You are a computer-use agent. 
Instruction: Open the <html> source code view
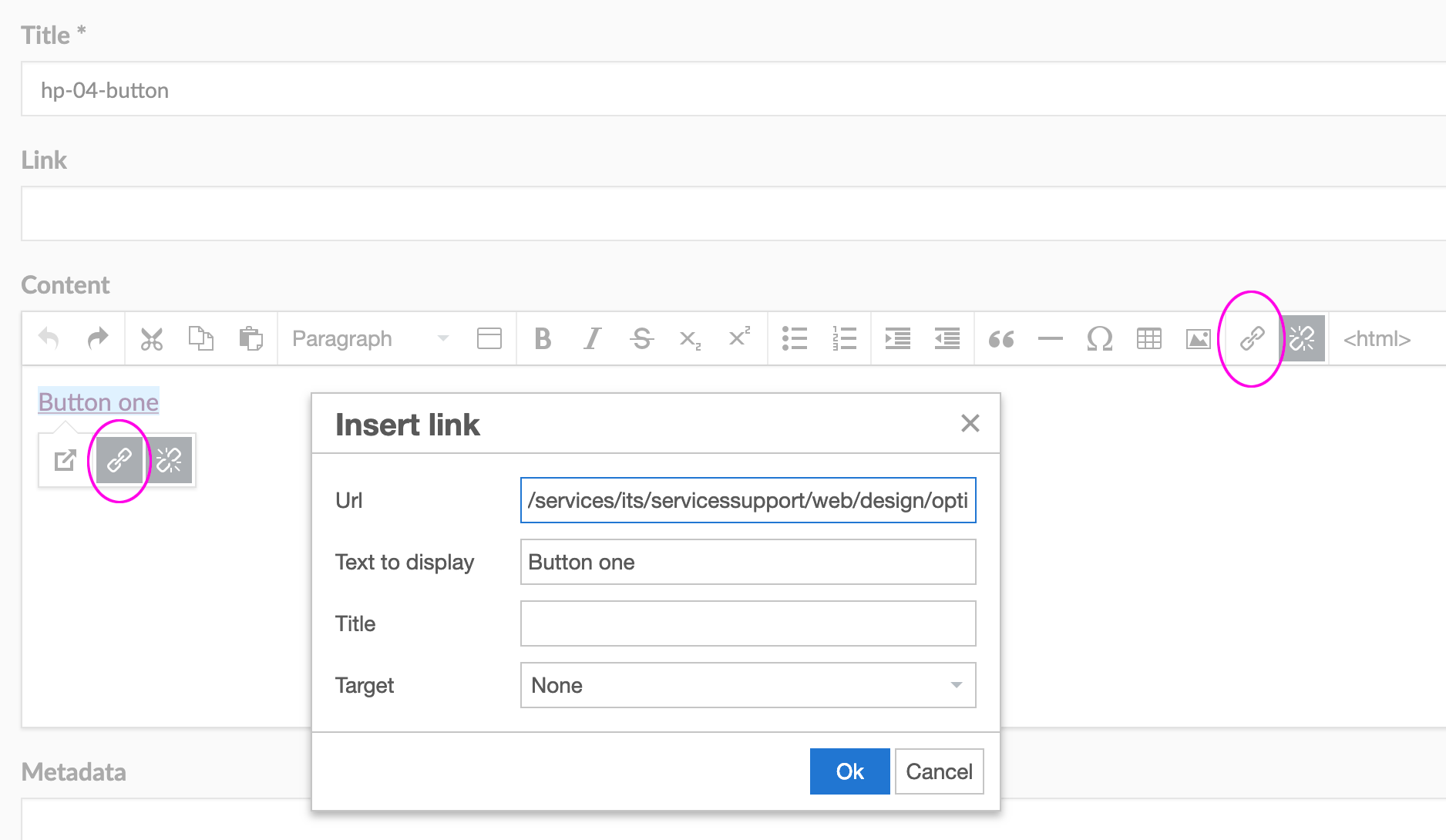(1377, 338)
